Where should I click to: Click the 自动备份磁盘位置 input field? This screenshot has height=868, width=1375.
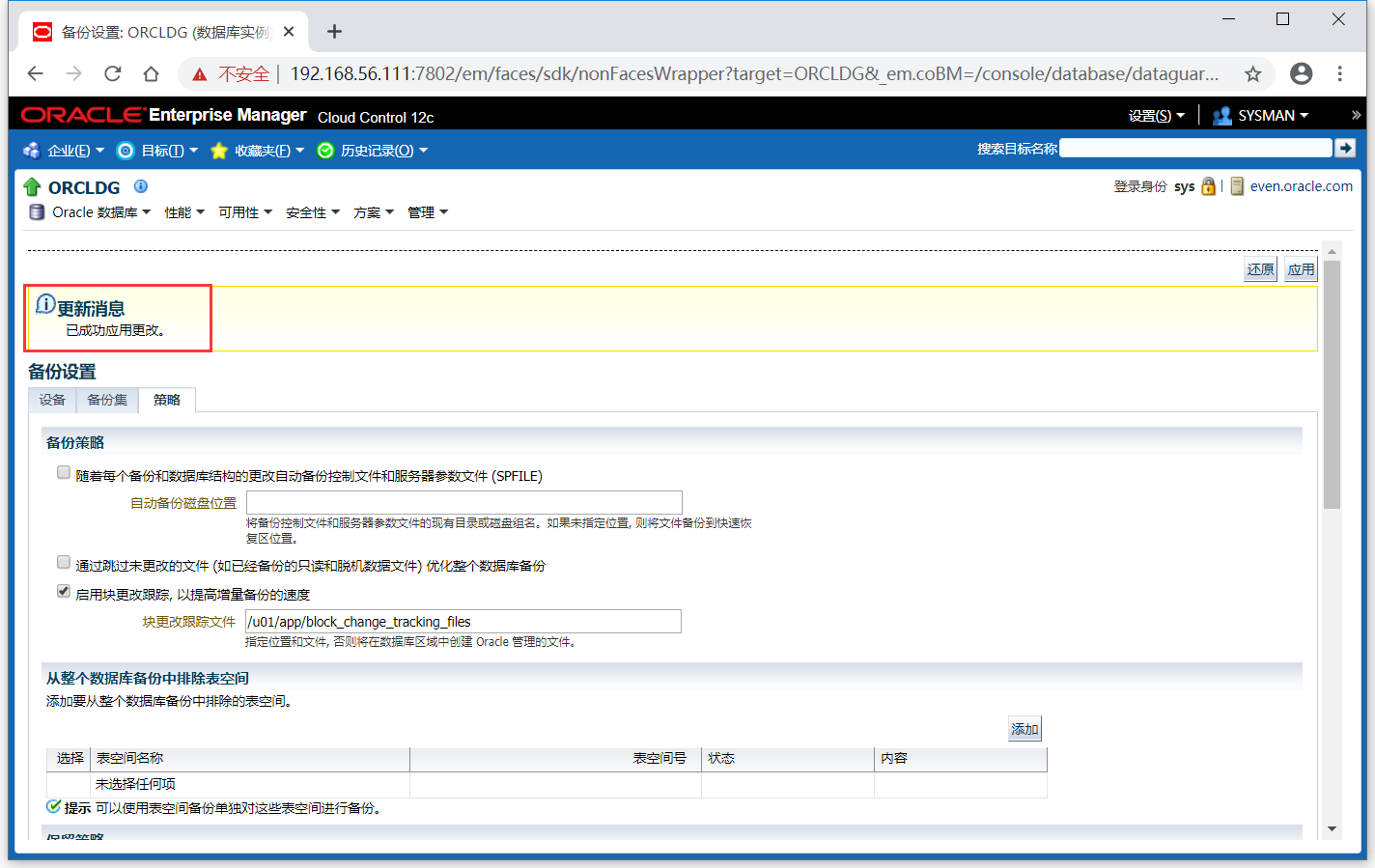(464, 502)
